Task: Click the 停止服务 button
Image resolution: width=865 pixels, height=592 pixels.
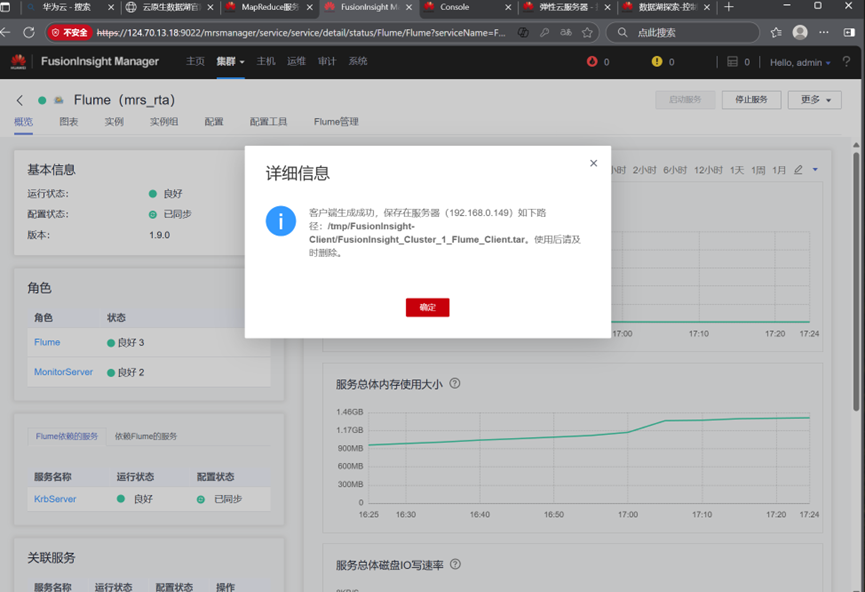Action: 751,100
